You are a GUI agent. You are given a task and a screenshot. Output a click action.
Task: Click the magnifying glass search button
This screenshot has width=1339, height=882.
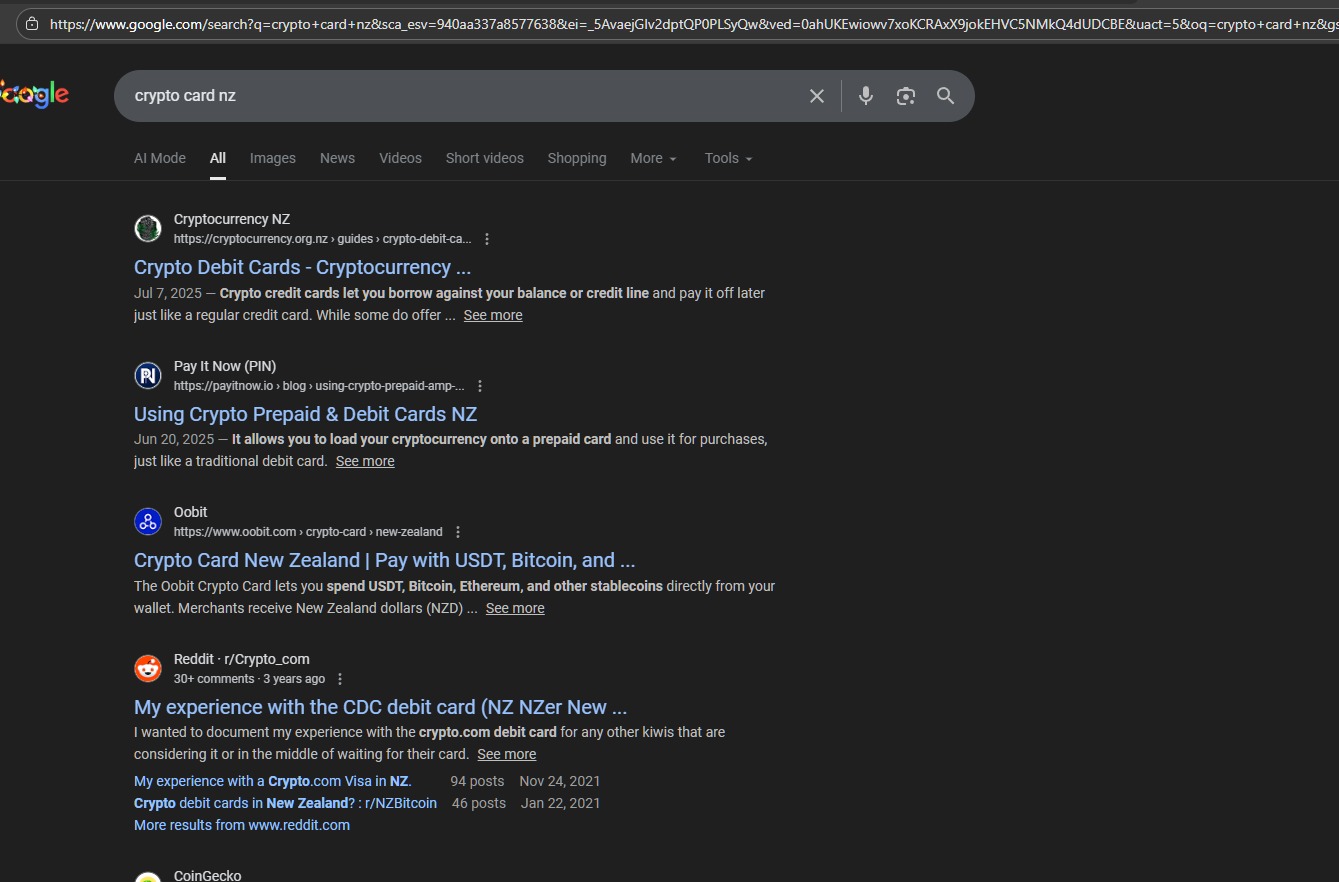(946, 96)
